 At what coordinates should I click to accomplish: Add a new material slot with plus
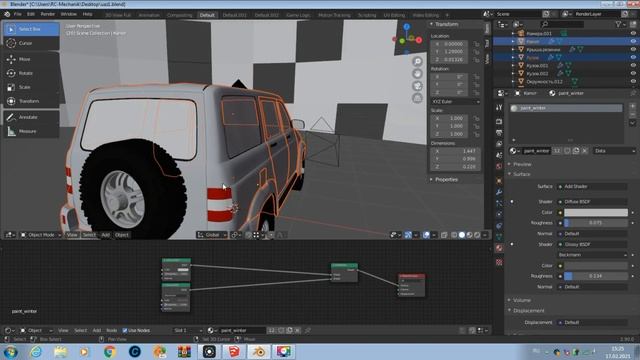point(632,106)
